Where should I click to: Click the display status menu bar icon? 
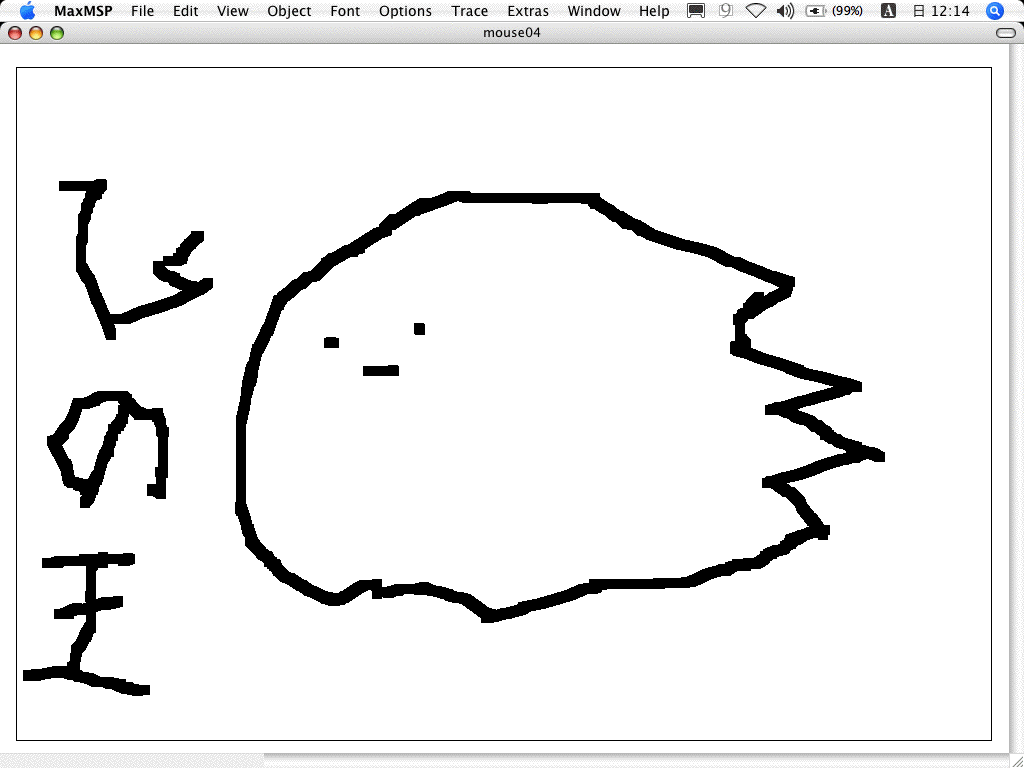(696, 11)
